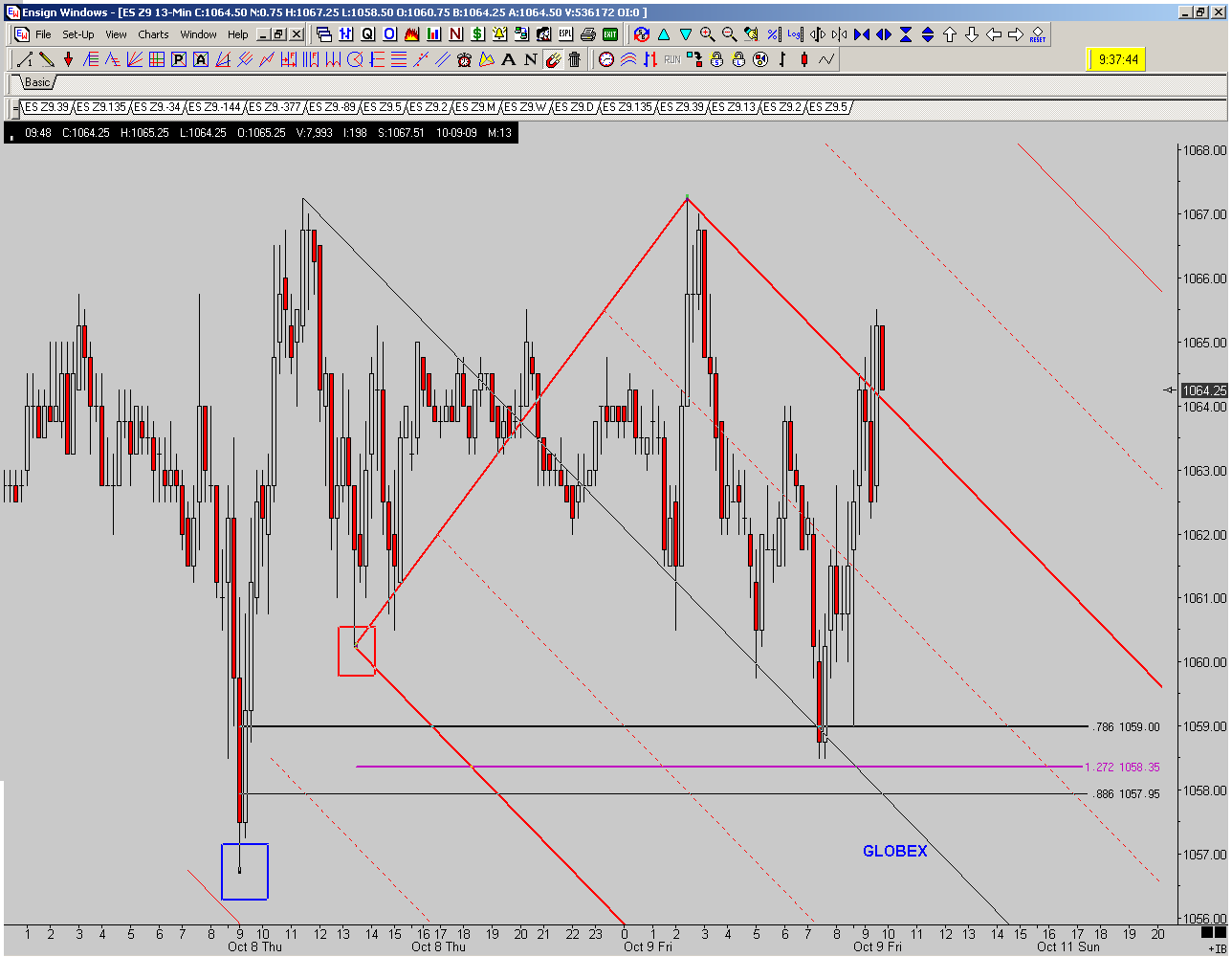Toggle the Log scale button
This screenshot has height=957, width=1232.
click(795, 33)
